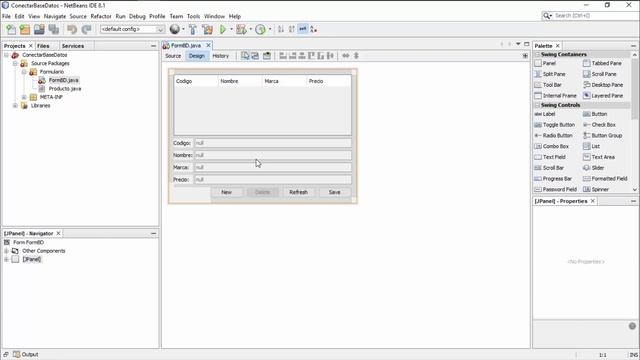
Task: Click the Save button in form
Action: click(x=334, y=192)
